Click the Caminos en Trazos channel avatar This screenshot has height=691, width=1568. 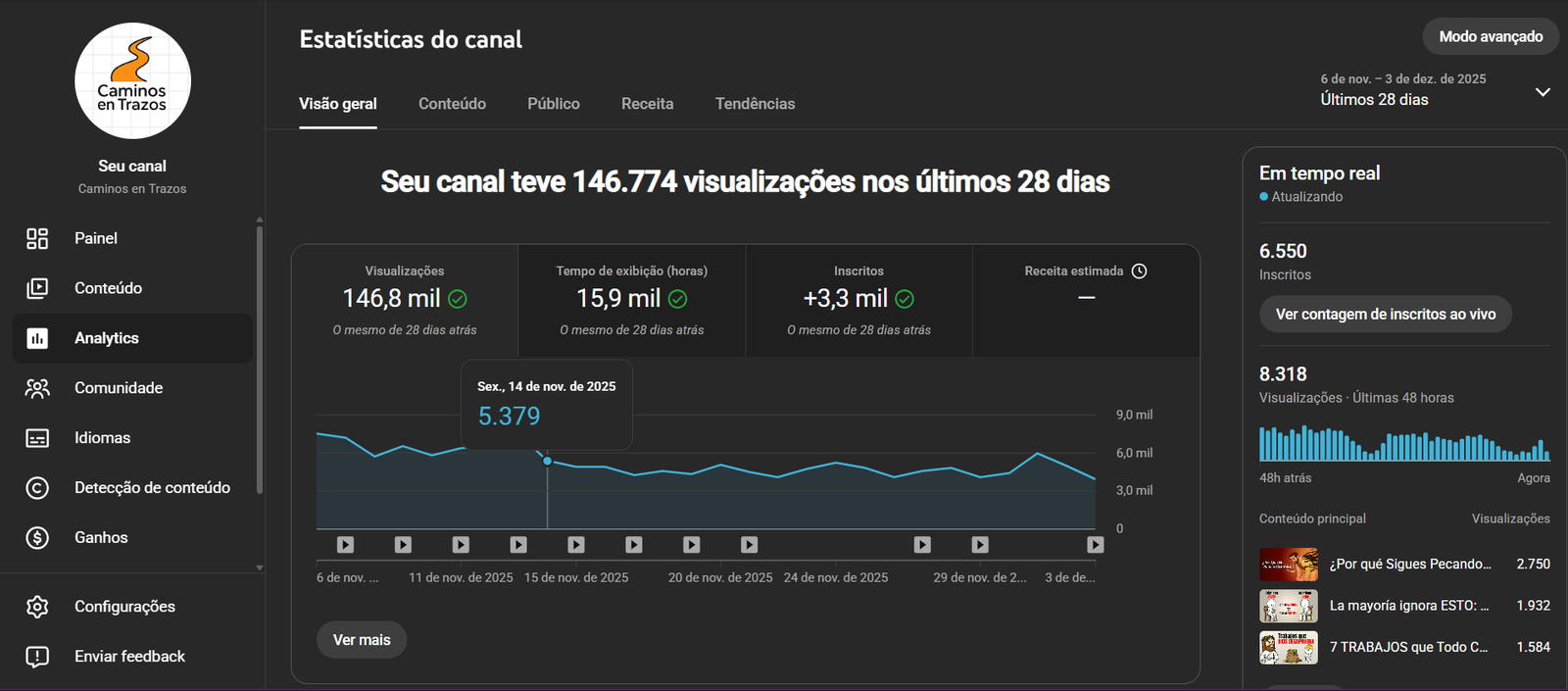pos(132,80)
